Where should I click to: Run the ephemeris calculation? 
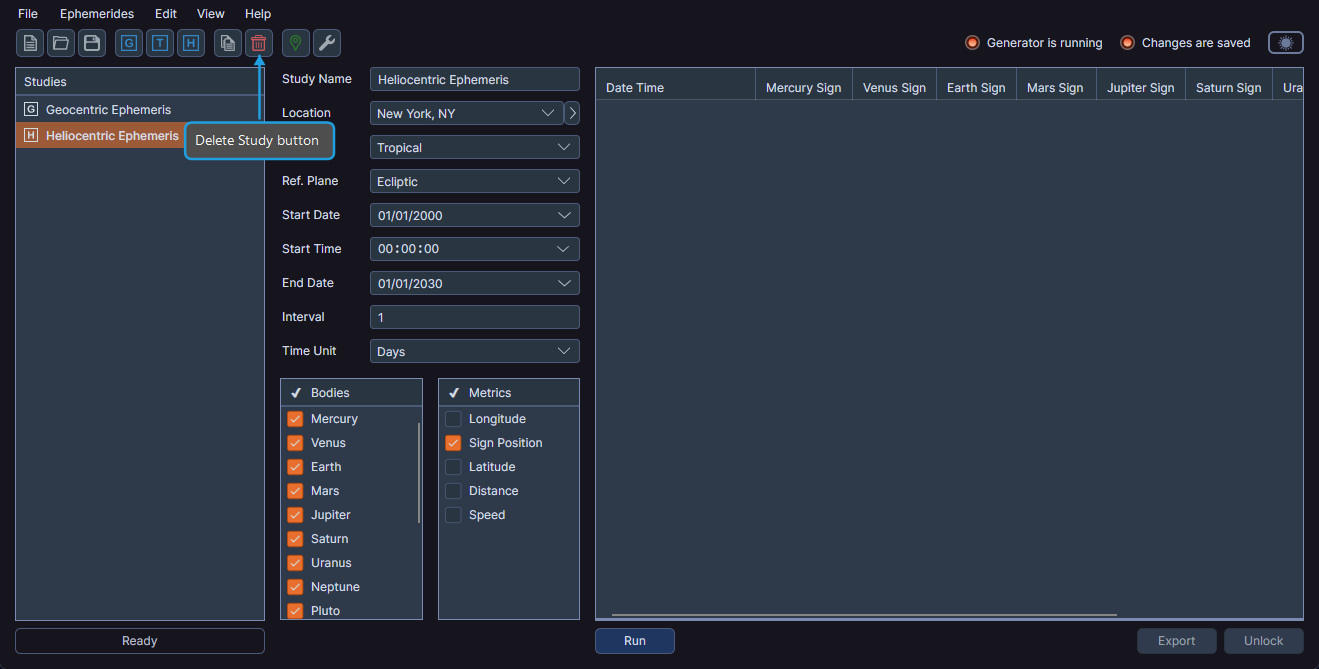(x=634, y=640)
